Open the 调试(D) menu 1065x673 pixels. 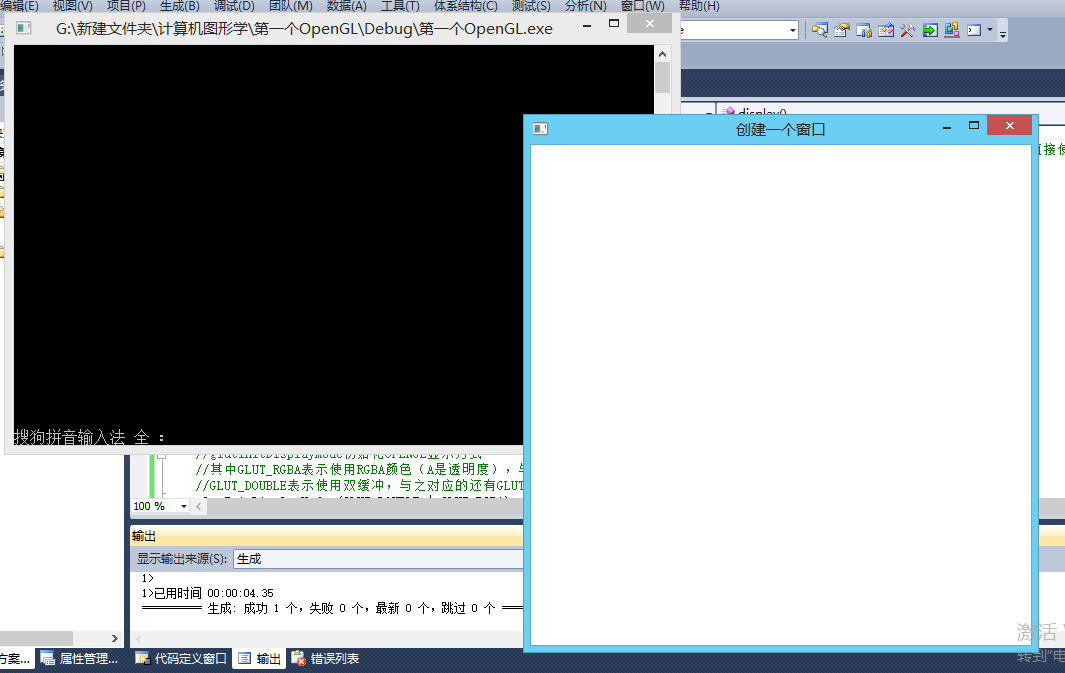click(x=232, y=6)
